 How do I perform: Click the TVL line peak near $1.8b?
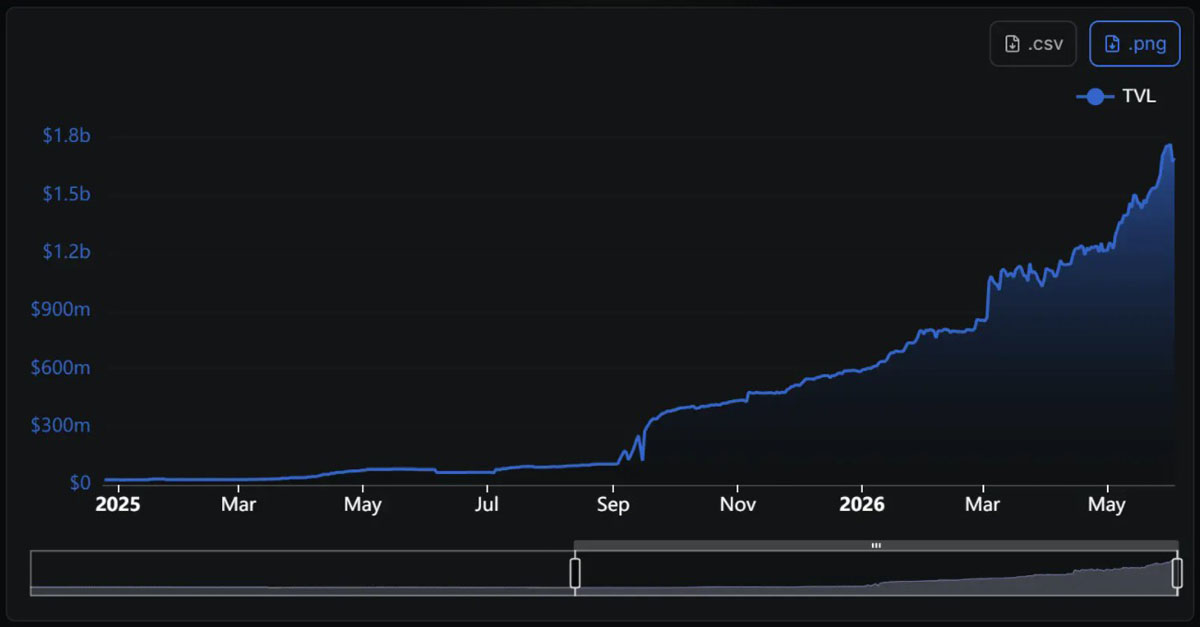coord(1167,146)
